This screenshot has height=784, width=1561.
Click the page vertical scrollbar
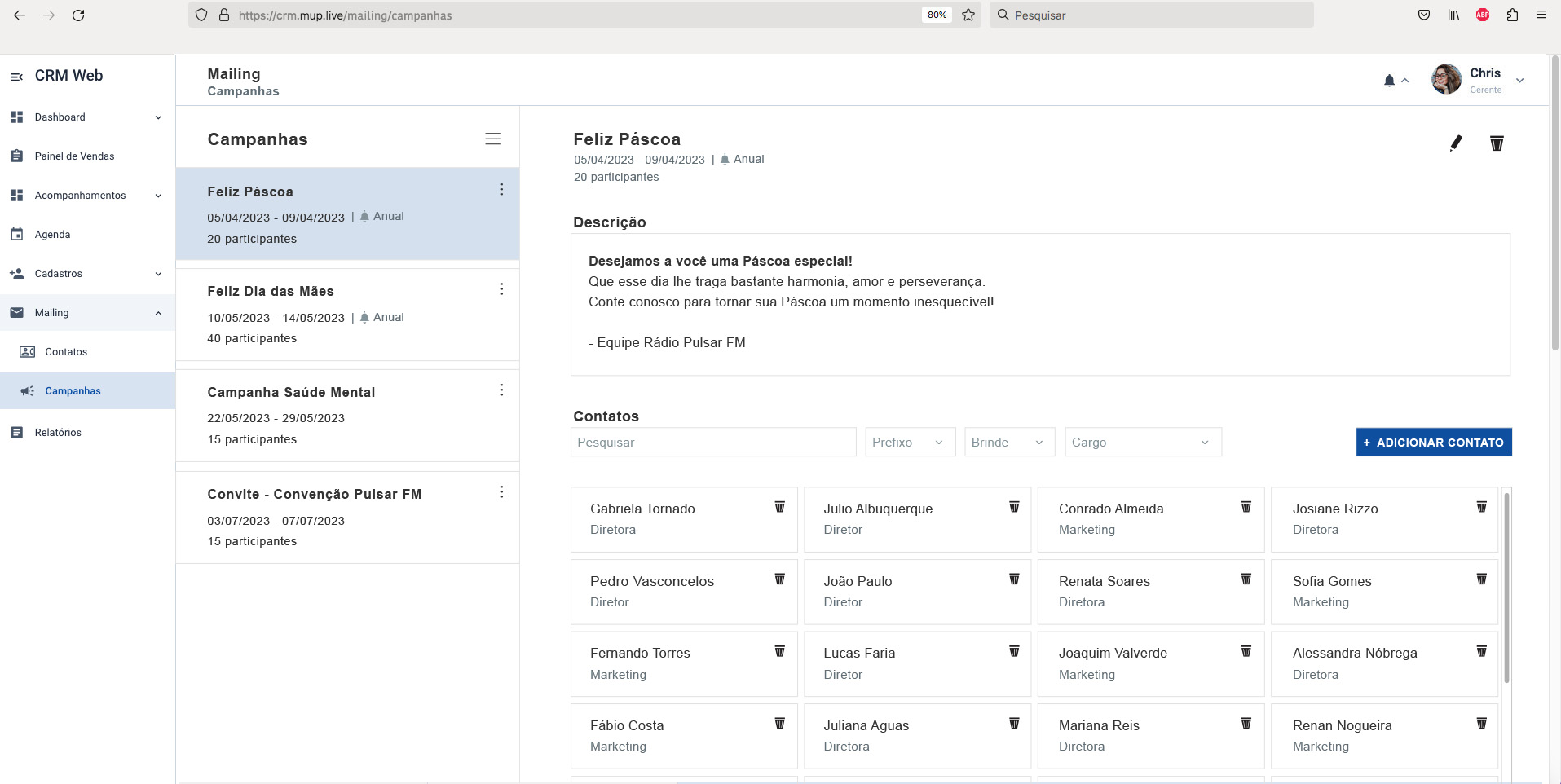[x=1554, y=204]
